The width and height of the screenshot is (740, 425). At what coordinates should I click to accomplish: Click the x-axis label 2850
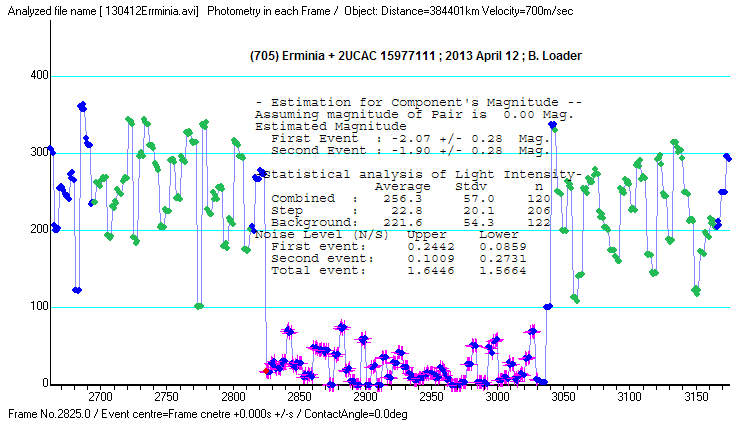click(x=299, y=396)
